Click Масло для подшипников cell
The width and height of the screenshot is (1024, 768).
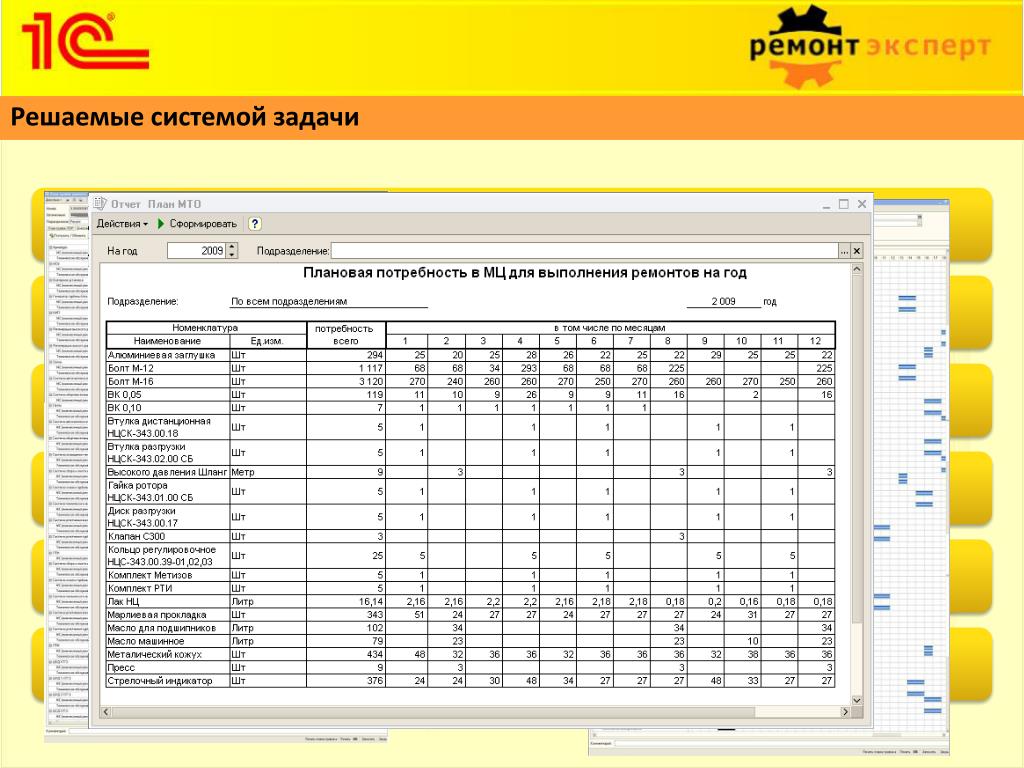click(x=168, y=628)
